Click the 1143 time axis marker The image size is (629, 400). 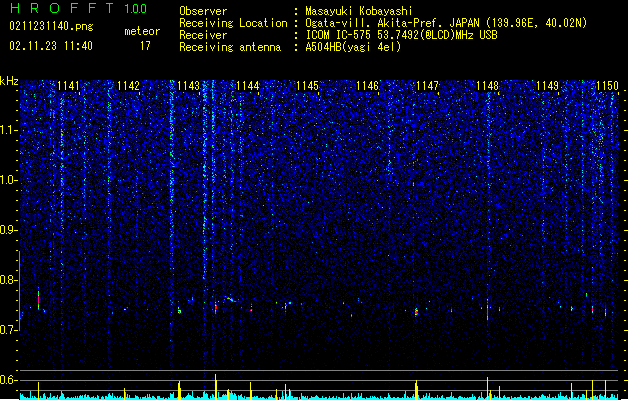(188, 86)
